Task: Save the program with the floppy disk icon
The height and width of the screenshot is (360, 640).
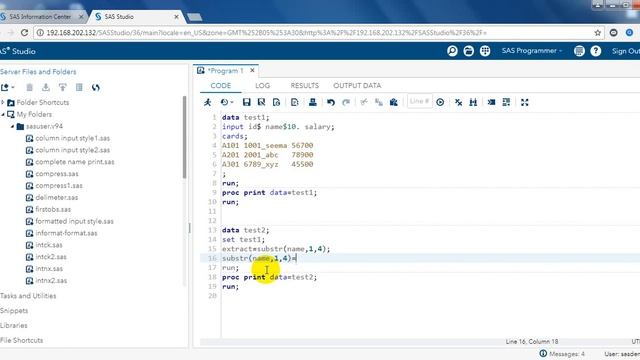Action: [247, 102]
